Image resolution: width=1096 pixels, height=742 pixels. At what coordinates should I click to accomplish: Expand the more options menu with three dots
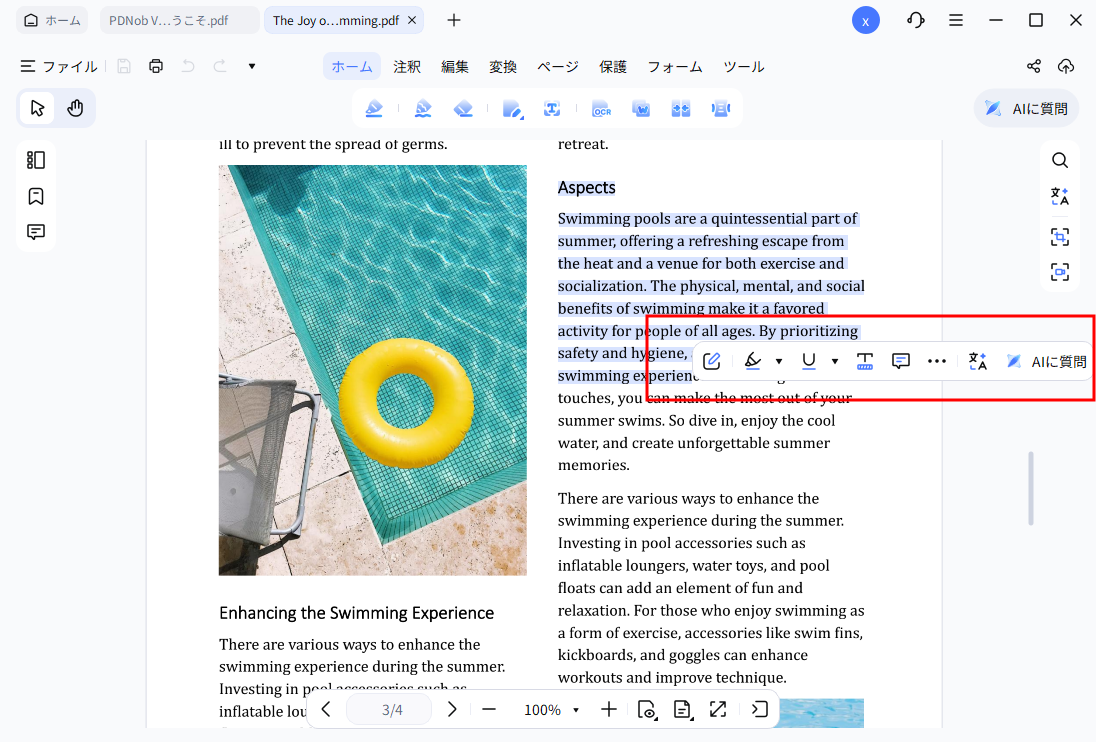(x=937, y=360)
